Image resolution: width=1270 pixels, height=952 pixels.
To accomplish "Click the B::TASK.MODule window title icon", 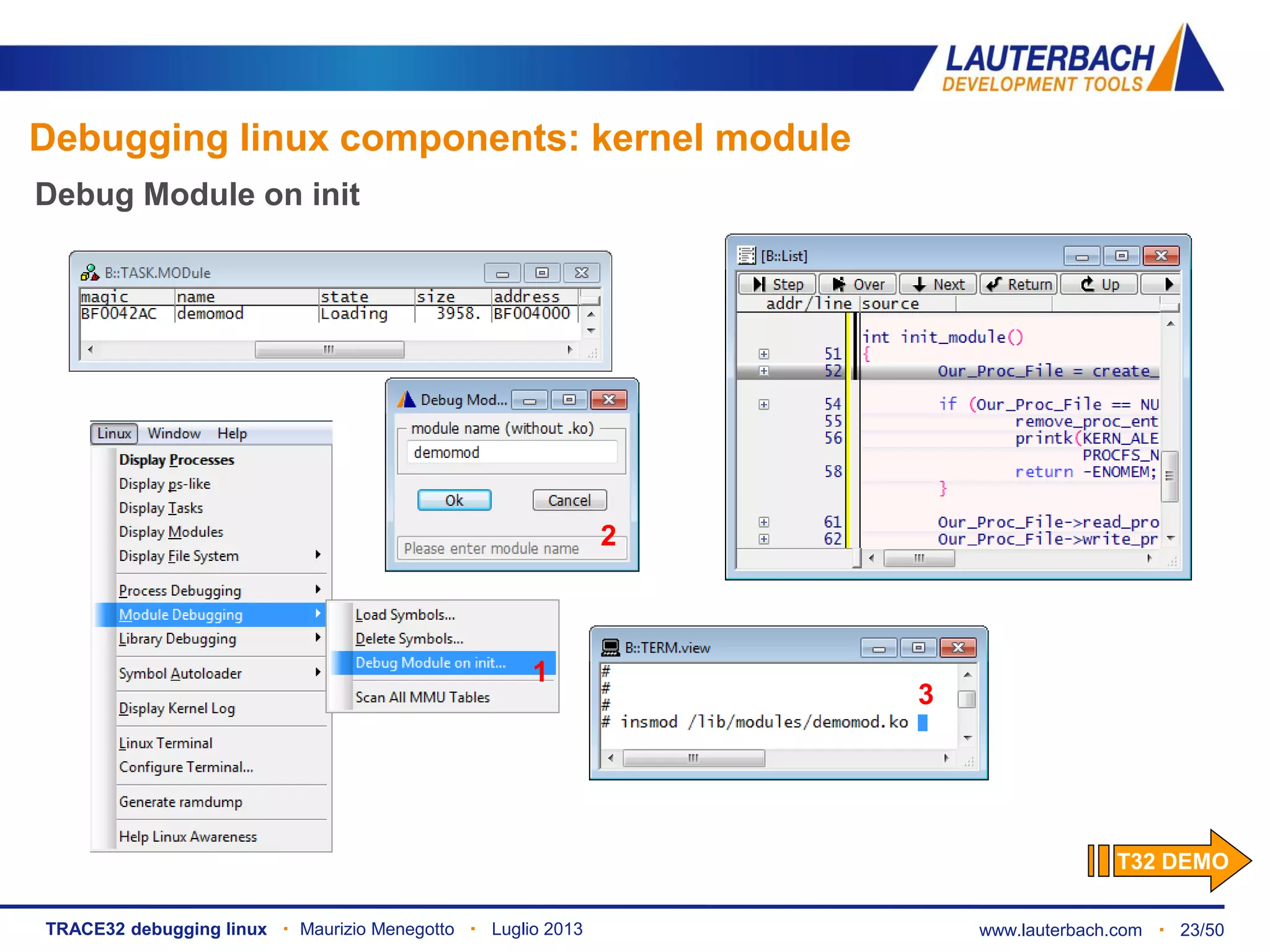I will tap(90, 273).
